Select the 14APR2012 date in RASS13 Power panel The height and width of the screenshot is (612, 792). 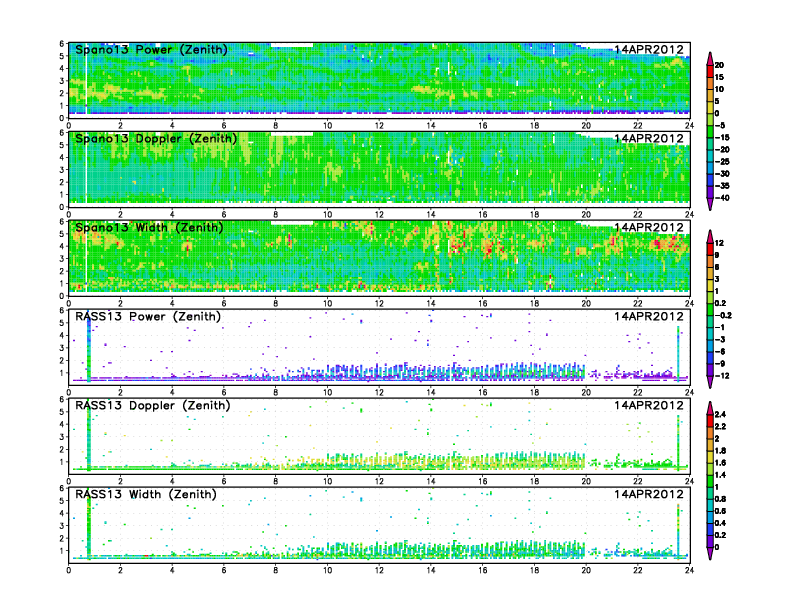[x=649, y=317]
